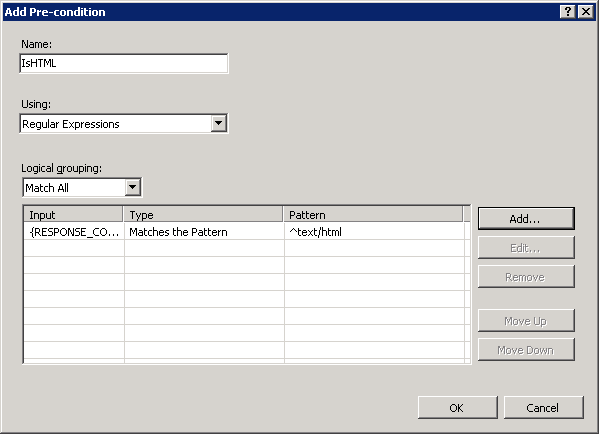Click the Move Up button

tap(526, 321)
